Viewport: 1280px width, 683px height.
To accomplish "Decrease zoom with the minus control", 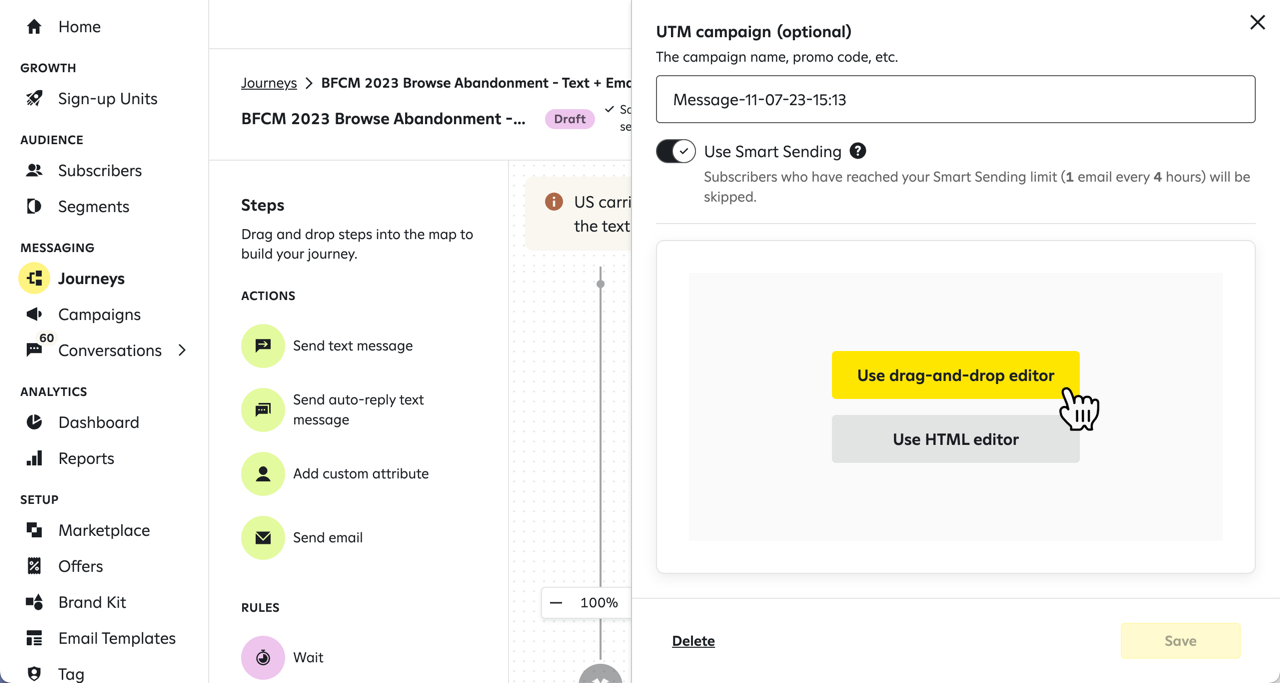I will point(556,603).
